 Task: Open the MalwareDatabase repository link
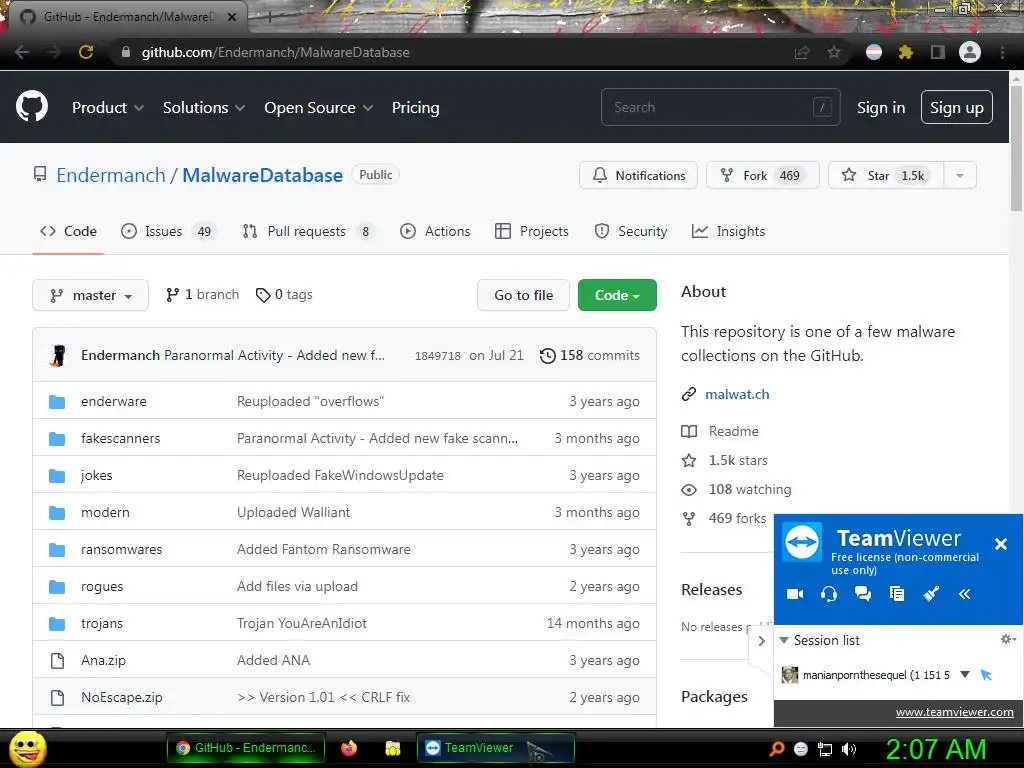click(263, 175)
